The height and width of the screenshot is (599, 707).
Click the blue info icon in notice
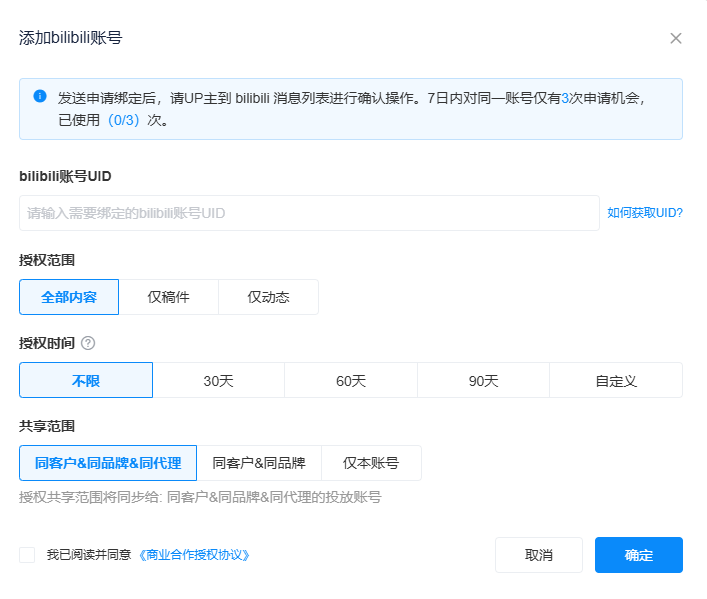[40, 96]
